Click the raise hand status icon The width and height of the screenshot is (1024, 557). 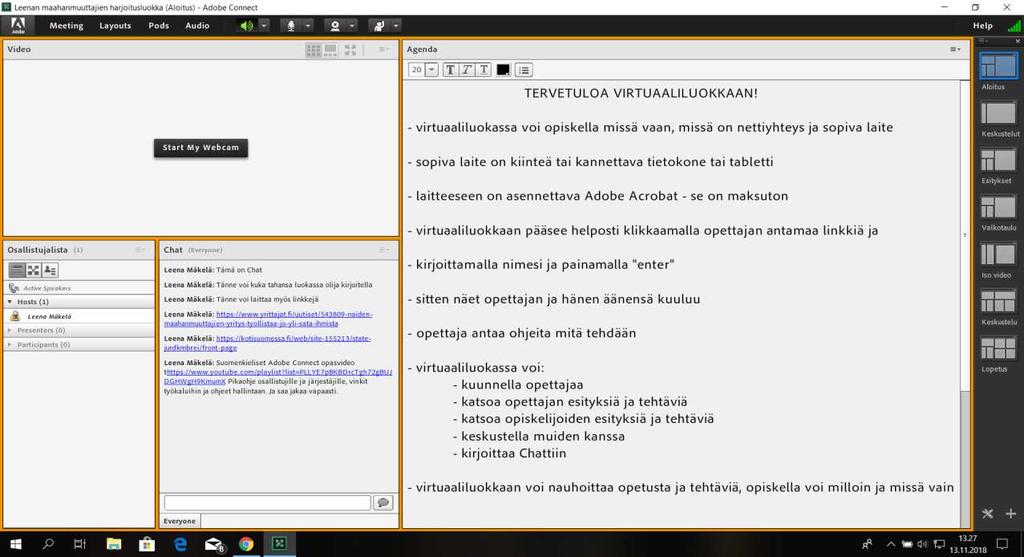coord(379,25)
